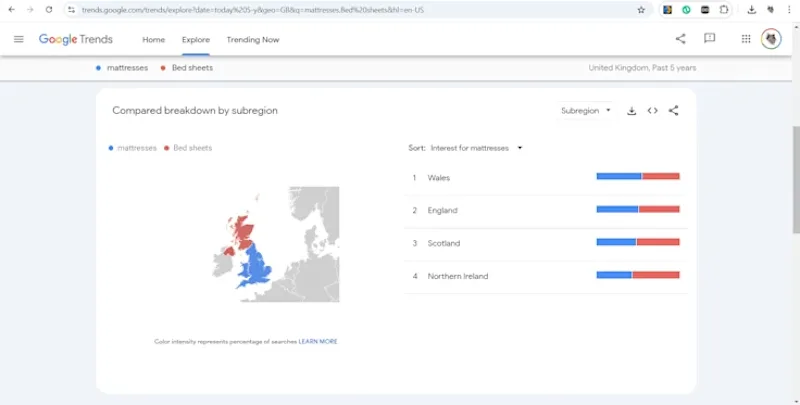Click 'United Kingdom, Past 5 years' text
Image resolution: width=800 pixels, height=405 pixels.
pos(642,68)
